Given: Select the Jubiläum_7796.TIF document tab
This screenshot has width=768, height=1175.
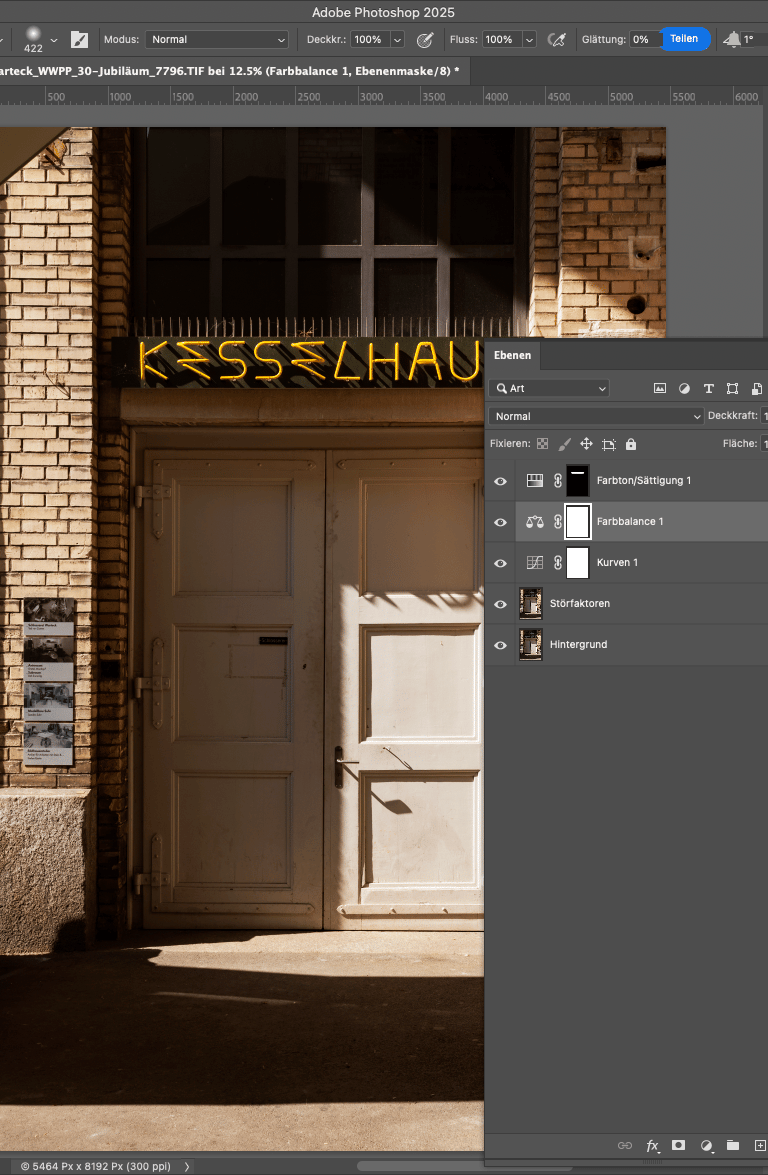Looking at the screenshot, I should (230, 70).
